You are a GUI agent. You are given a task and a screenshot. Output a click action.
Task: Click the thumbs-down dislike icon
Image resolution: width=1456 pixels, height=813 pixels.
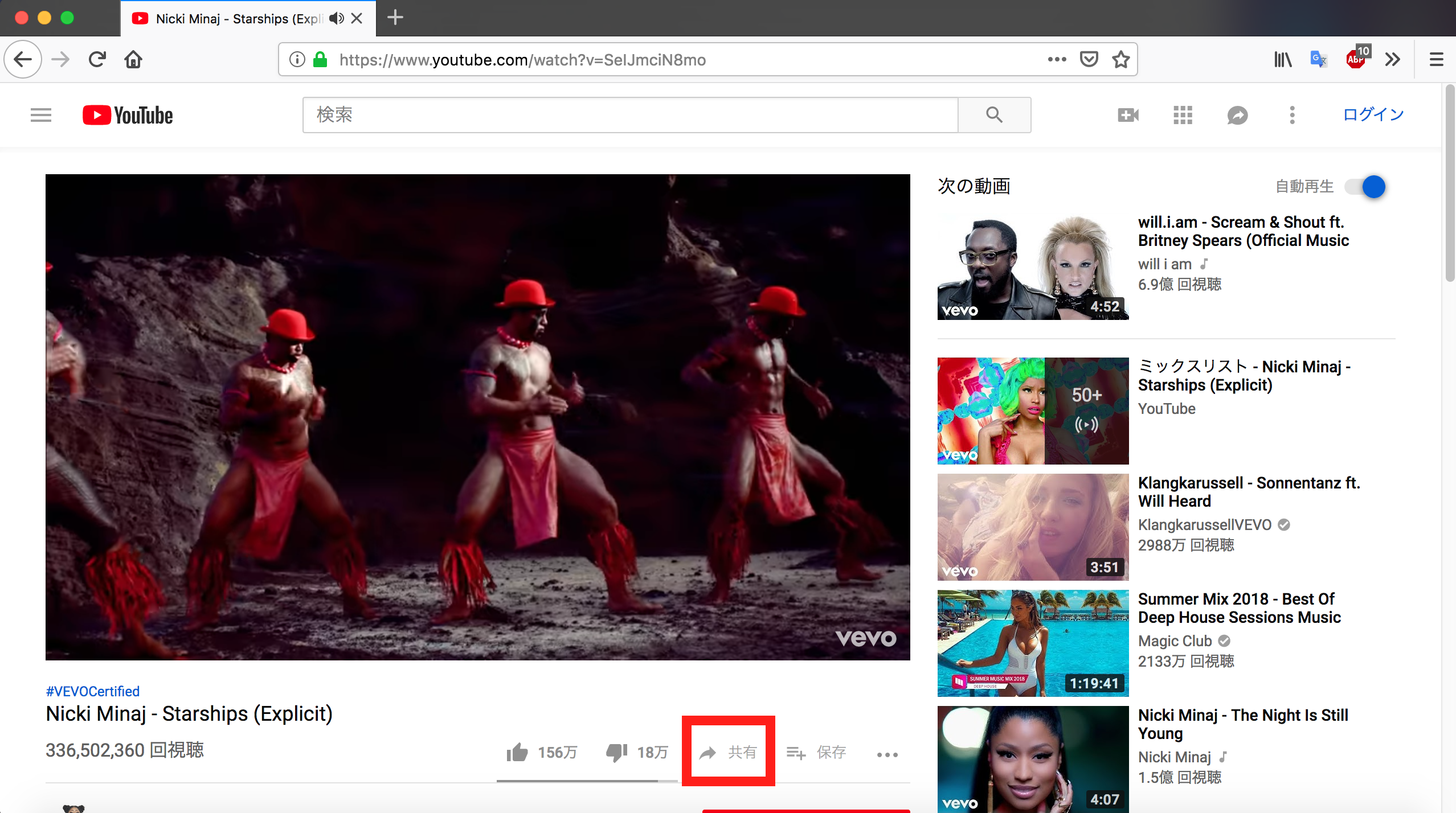pyautogui.click(x=616, y=753)
